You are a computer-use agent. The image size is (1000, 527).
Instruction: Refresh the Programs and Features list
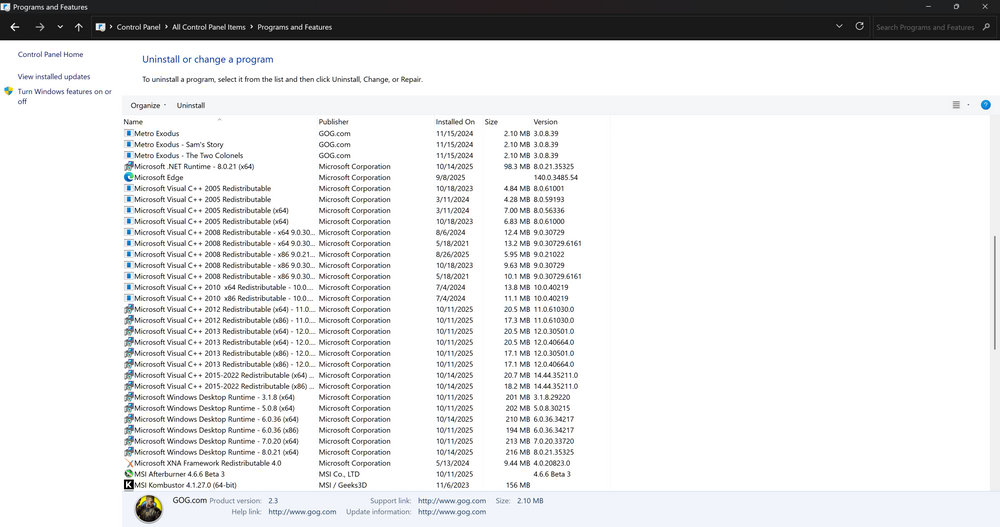(x=859, y=27)
